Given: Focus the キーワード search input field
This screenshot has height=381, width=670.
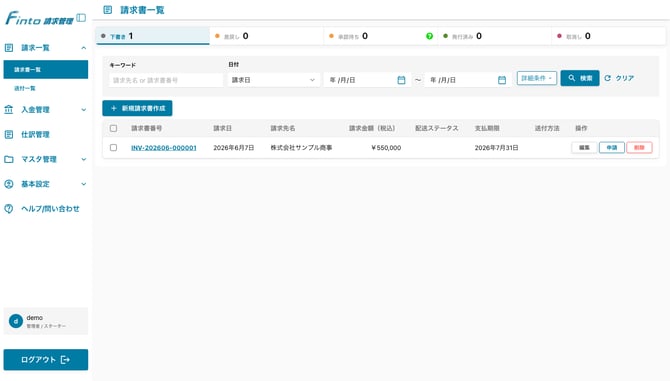Looking at the screenshot, I should tap(166, 80).
